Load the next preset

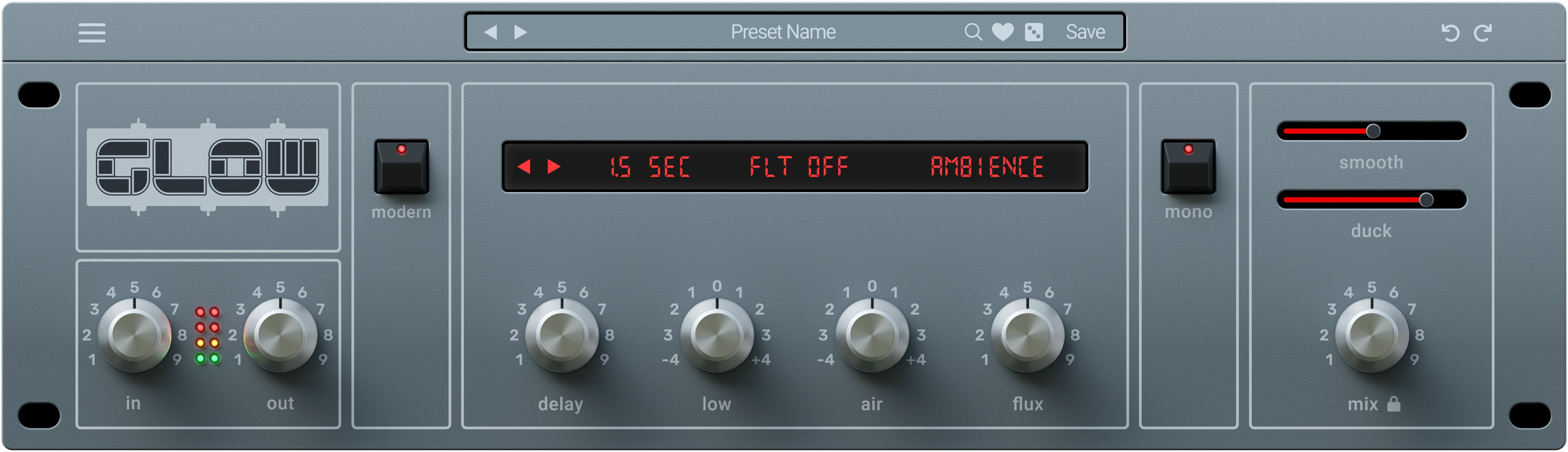point(520,32)
